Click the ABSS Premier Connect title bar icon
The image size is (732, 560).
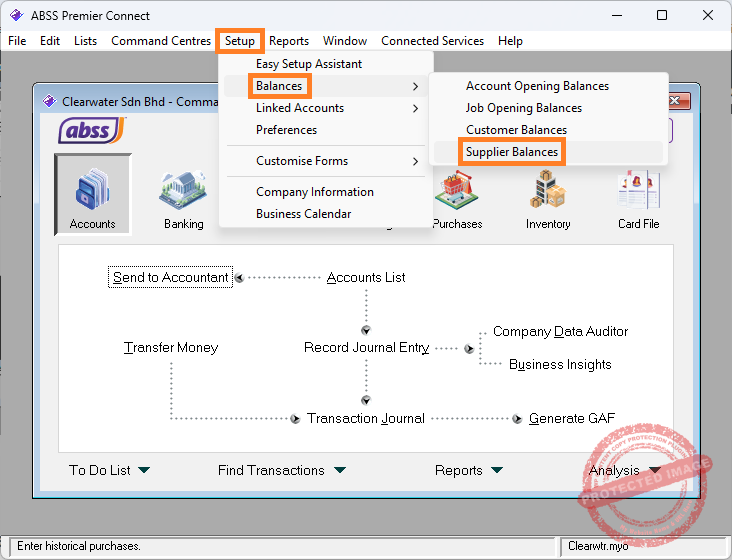click(16, 15)
